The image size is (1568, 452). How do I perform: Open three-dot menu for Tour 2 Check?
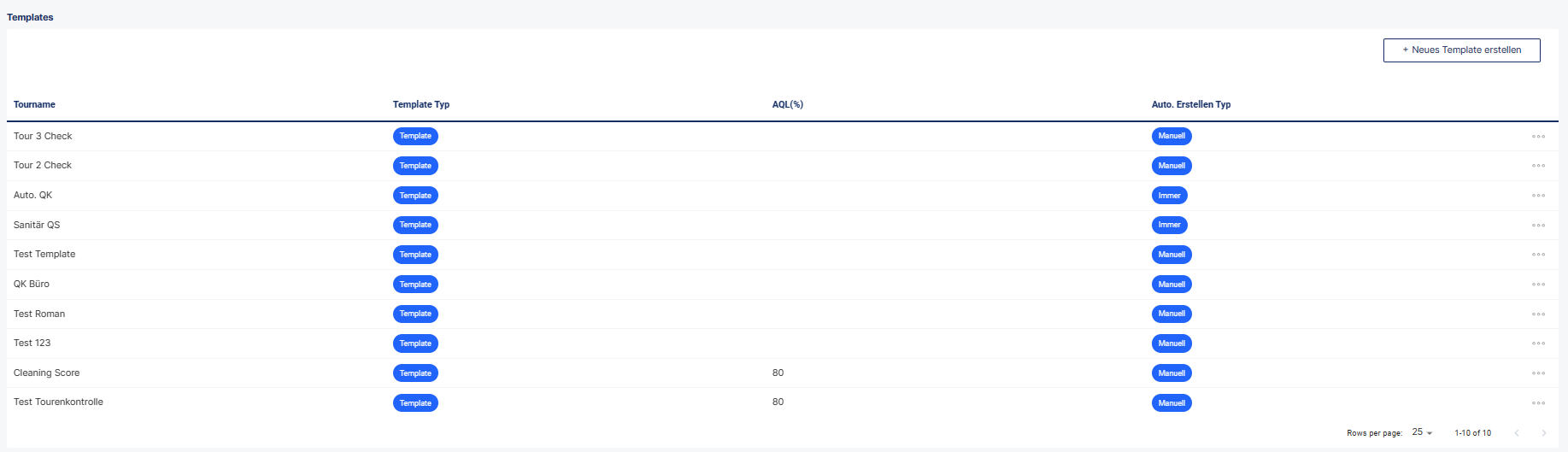point(1538,166)
